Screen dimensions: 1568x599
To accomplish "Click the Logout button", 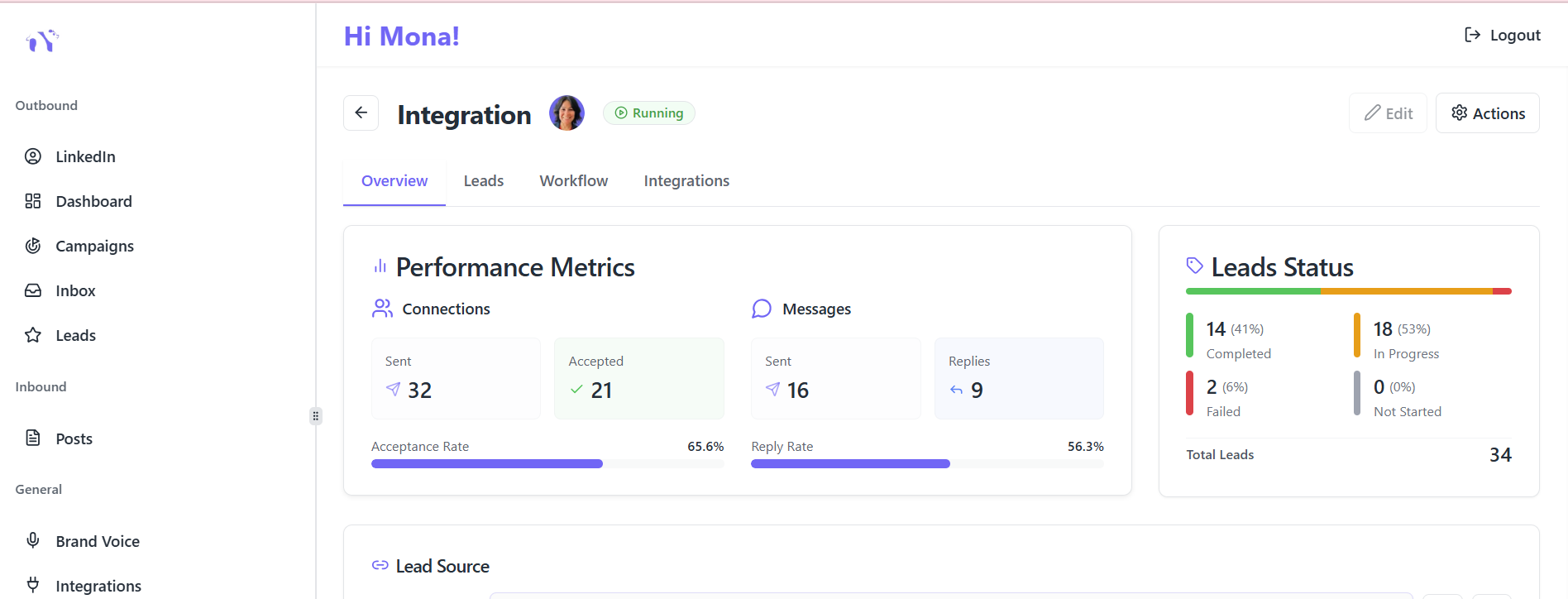I will click(1502, 35).
